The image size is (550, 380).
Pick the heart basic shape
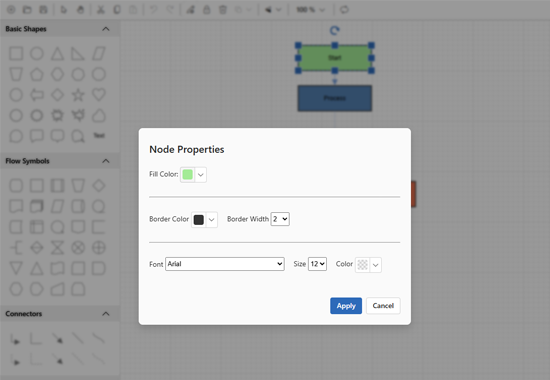point(99,95)
